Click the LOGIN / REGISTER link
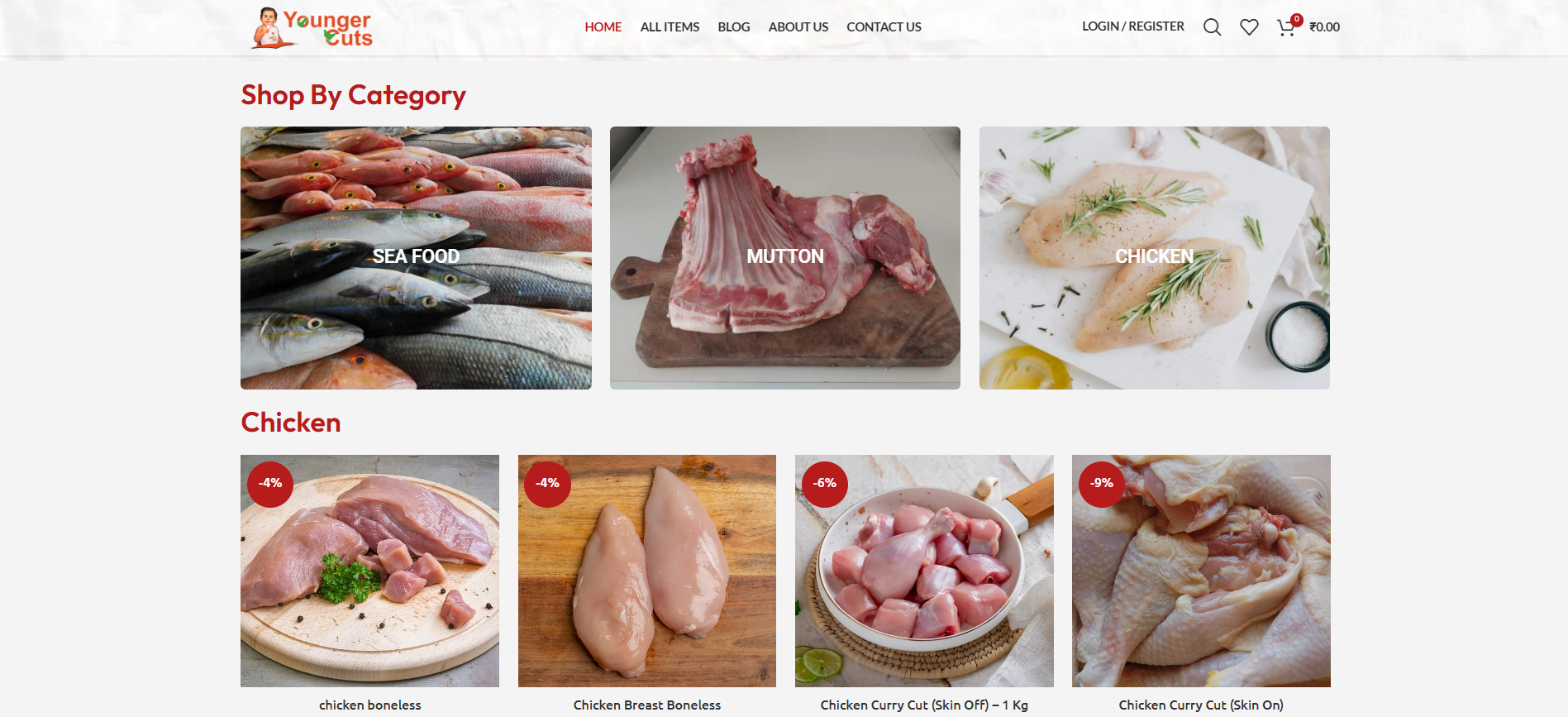The width and height of the screenshot is (1568, 717). coord(1133,26)
